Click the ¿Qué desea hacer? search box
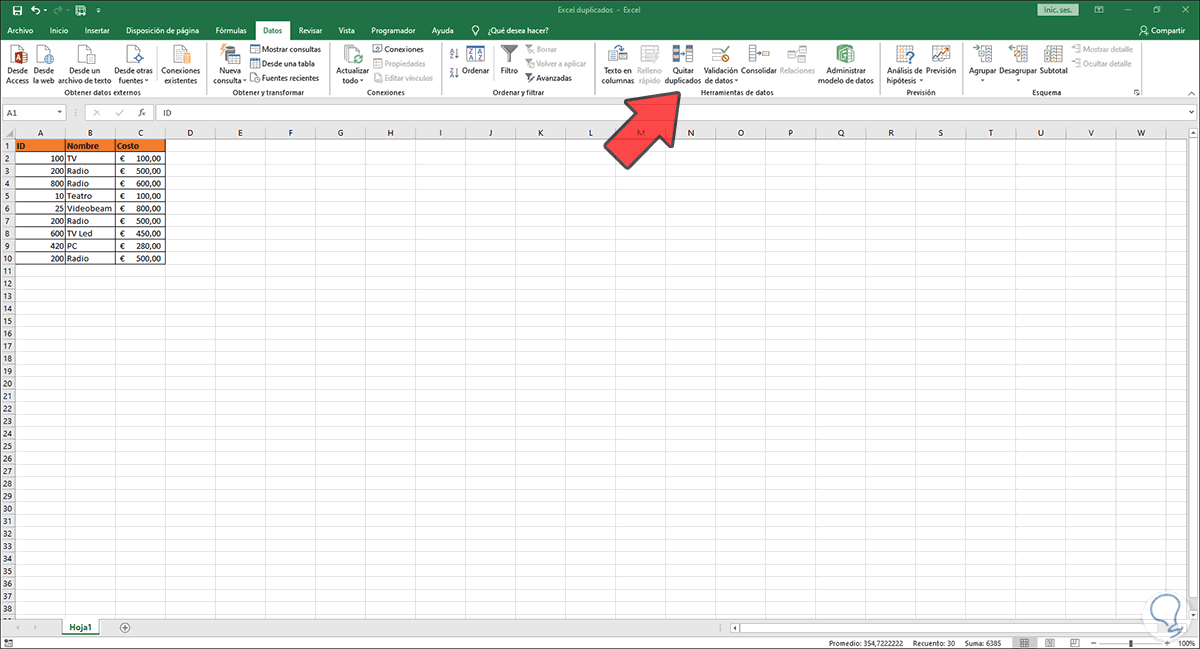1200x649 pixels. point(520,30)
